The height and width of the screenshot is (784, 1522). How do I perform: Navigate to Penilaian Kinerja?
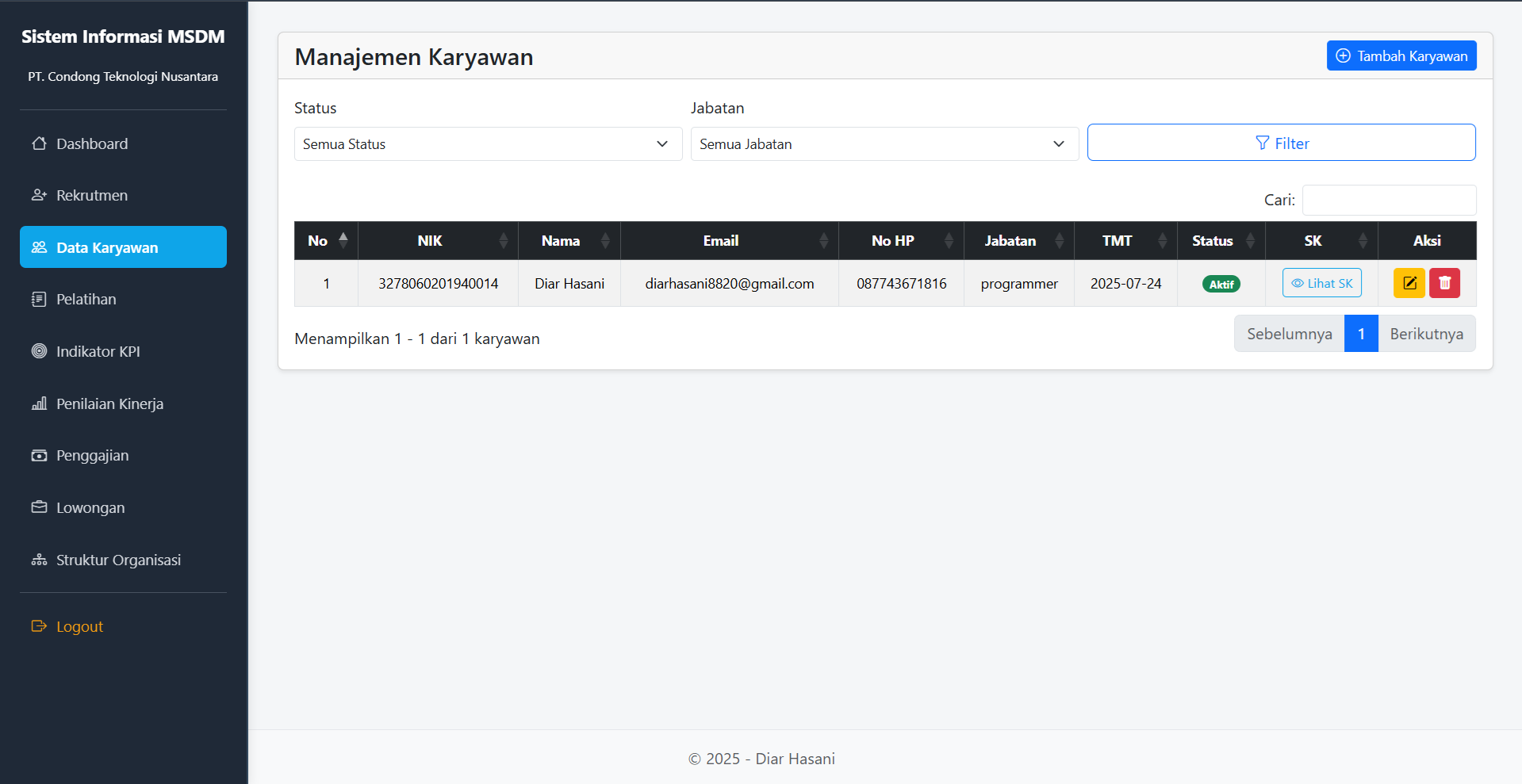point(109,403)
